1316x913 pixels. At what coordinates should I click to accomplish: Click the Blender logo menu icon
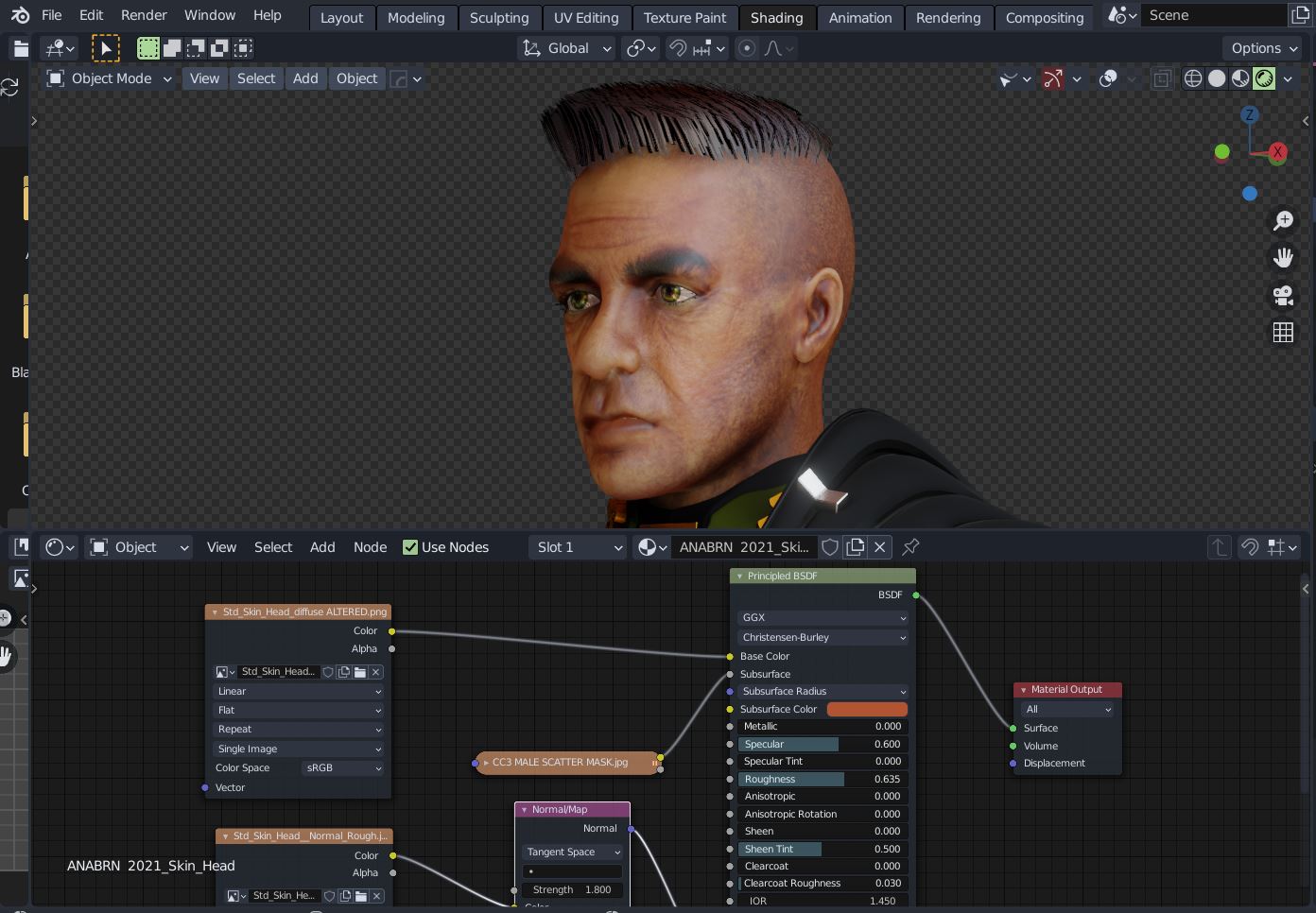(20, 15)
